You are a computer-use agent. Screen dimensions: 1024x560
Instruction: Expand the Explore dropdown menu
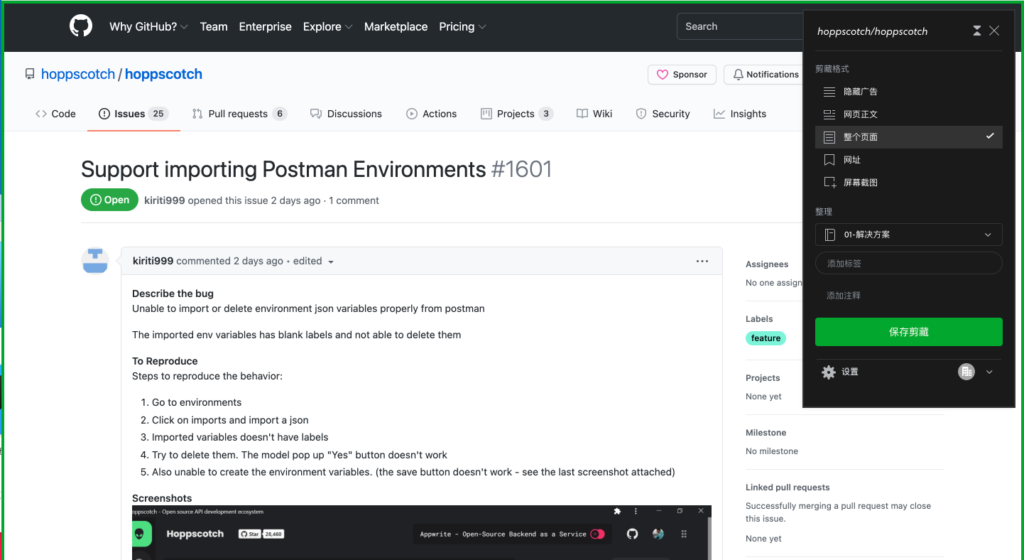tap(327, 27)
